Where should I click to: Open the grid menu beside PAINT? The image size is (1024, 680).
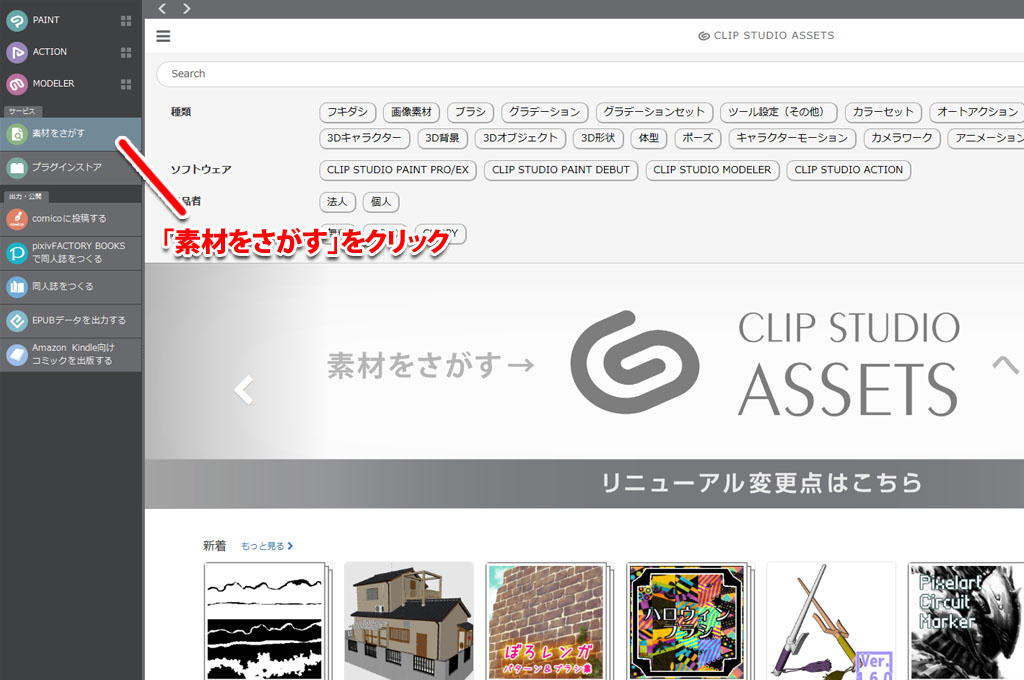click(x=126, y=20)
